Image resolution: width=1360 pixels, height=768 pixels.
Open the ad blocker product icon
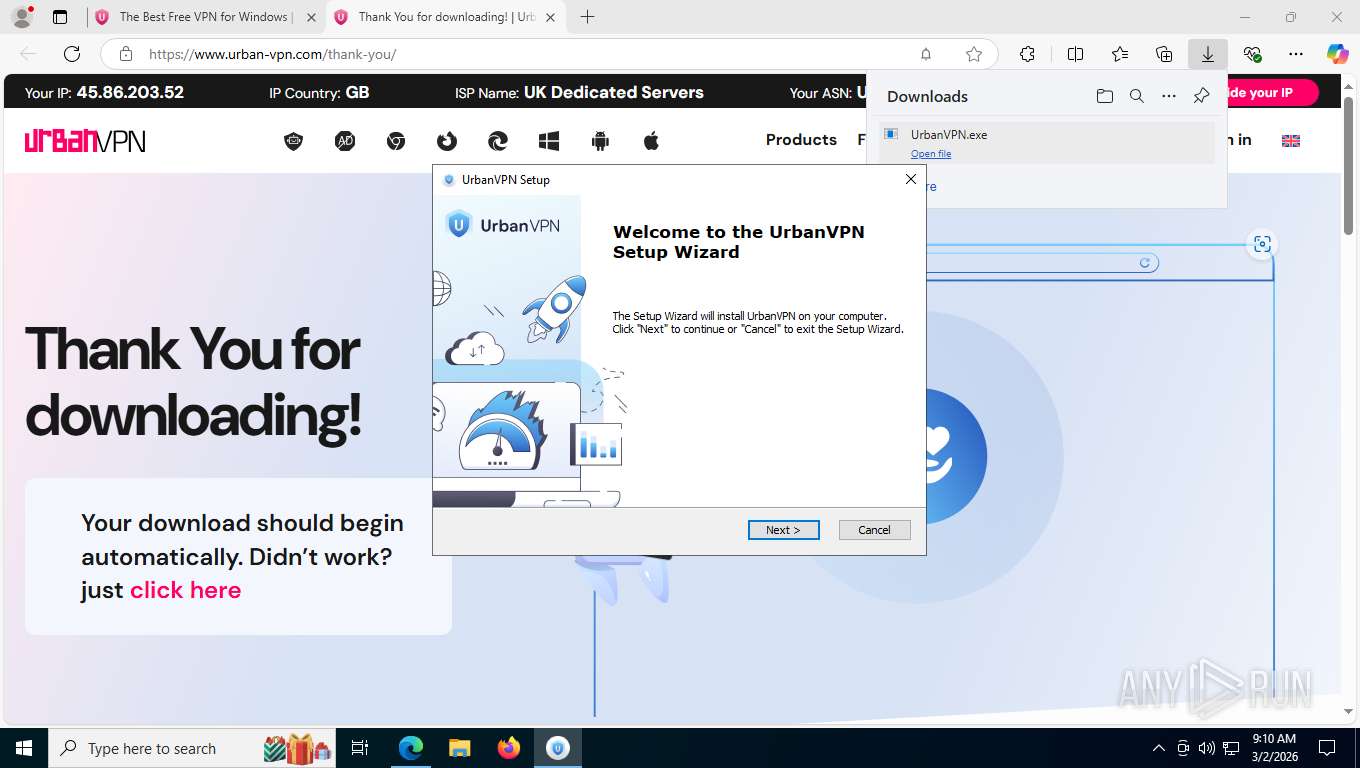tap(345, 141)
